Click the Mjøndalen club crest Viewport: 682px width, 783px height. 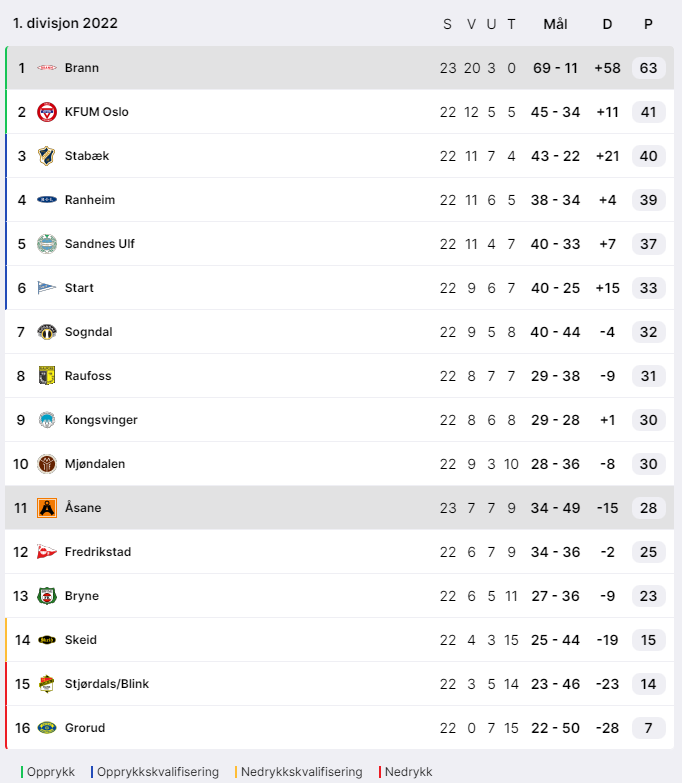point(47,464)
